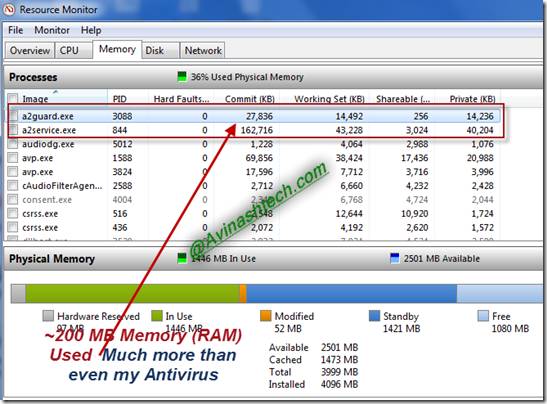
Task: Check the avp.exe PID 1588 checkbox
Action: (13, 158)
